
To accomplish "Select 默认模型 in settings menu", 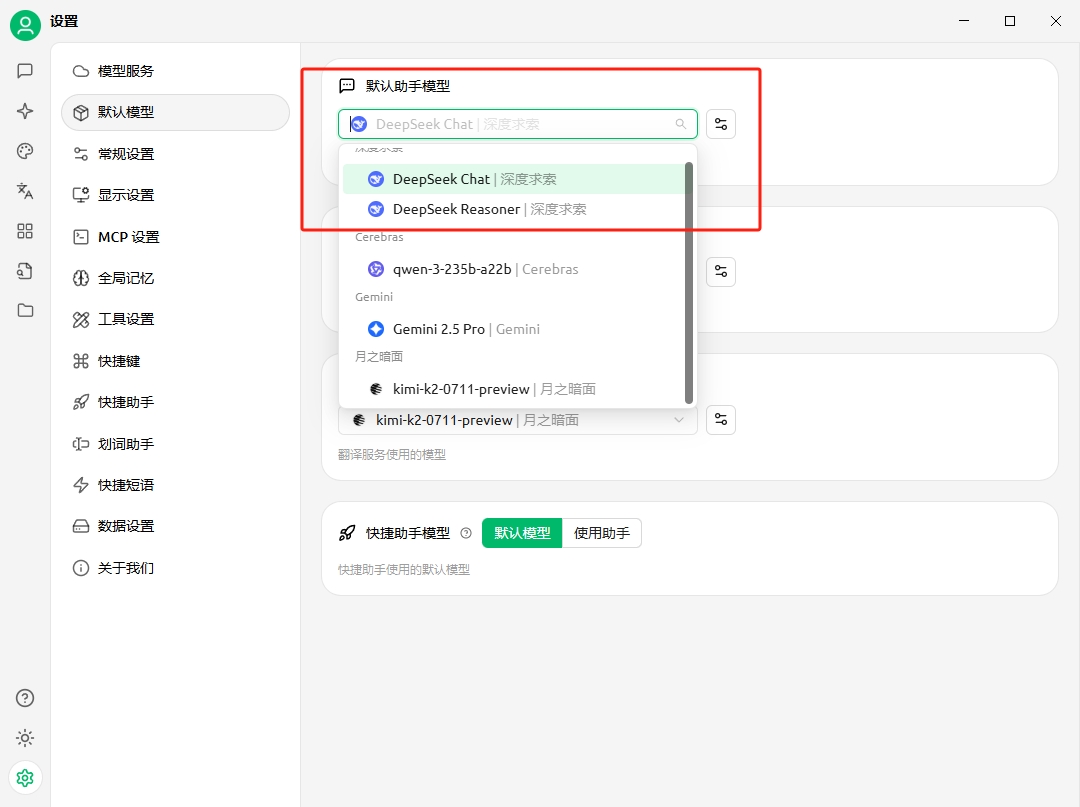I will coord(176,112).
